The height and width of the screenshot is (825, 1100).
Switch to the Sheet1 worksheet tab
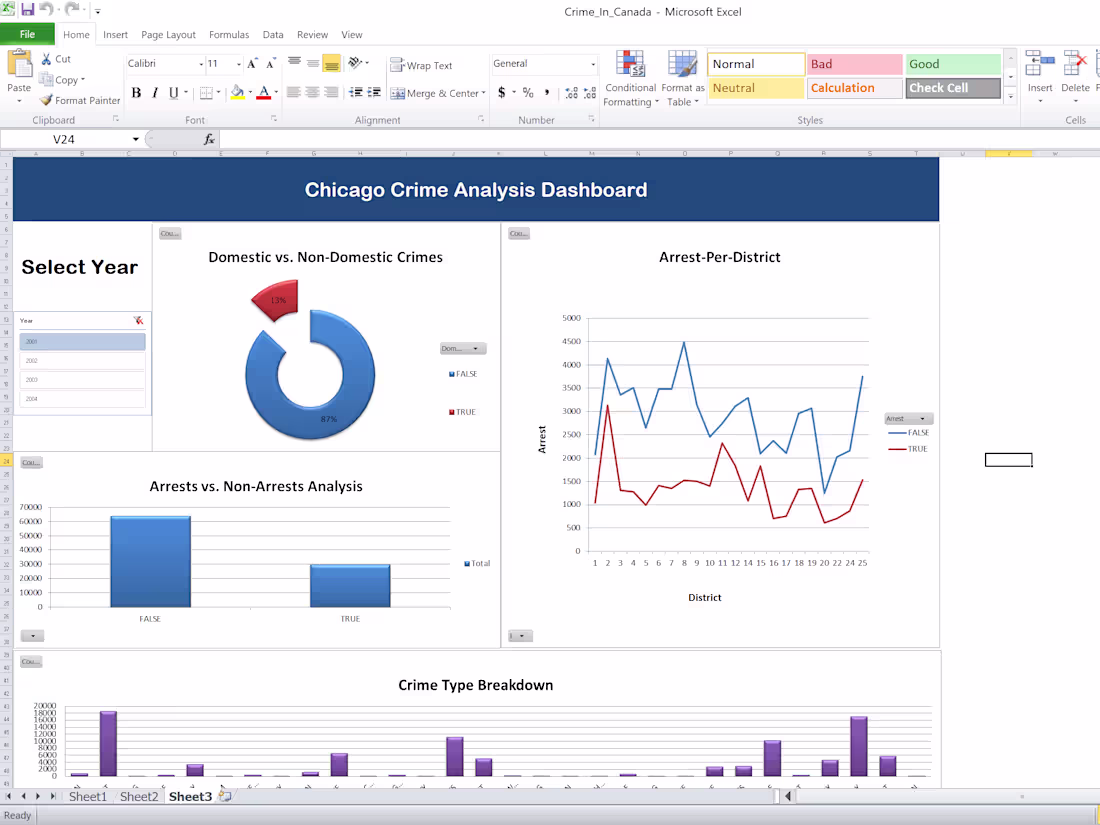tap(88, 796)
